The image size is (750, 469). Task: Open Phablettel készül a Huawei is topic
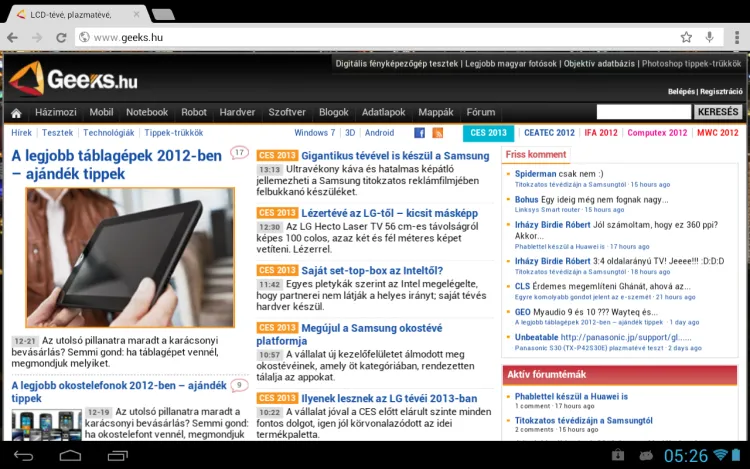click(571, 396)
